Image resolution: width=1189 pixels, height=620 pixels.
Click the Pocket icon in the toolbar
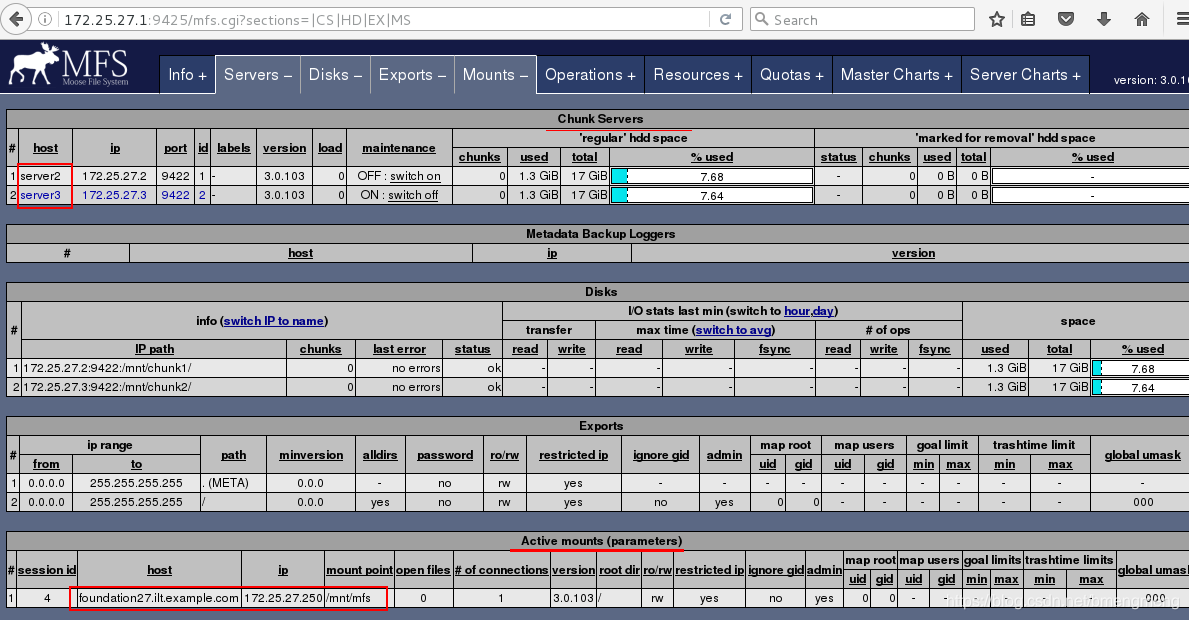tap(1066, 20)
